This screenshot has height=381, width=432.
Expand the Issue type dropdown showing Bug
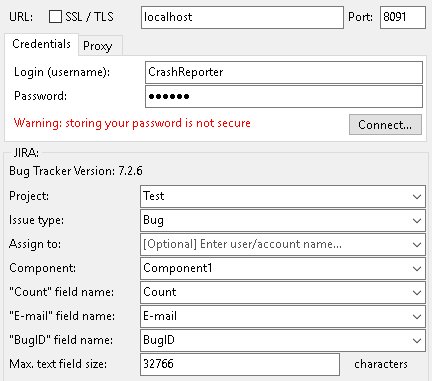283,220
